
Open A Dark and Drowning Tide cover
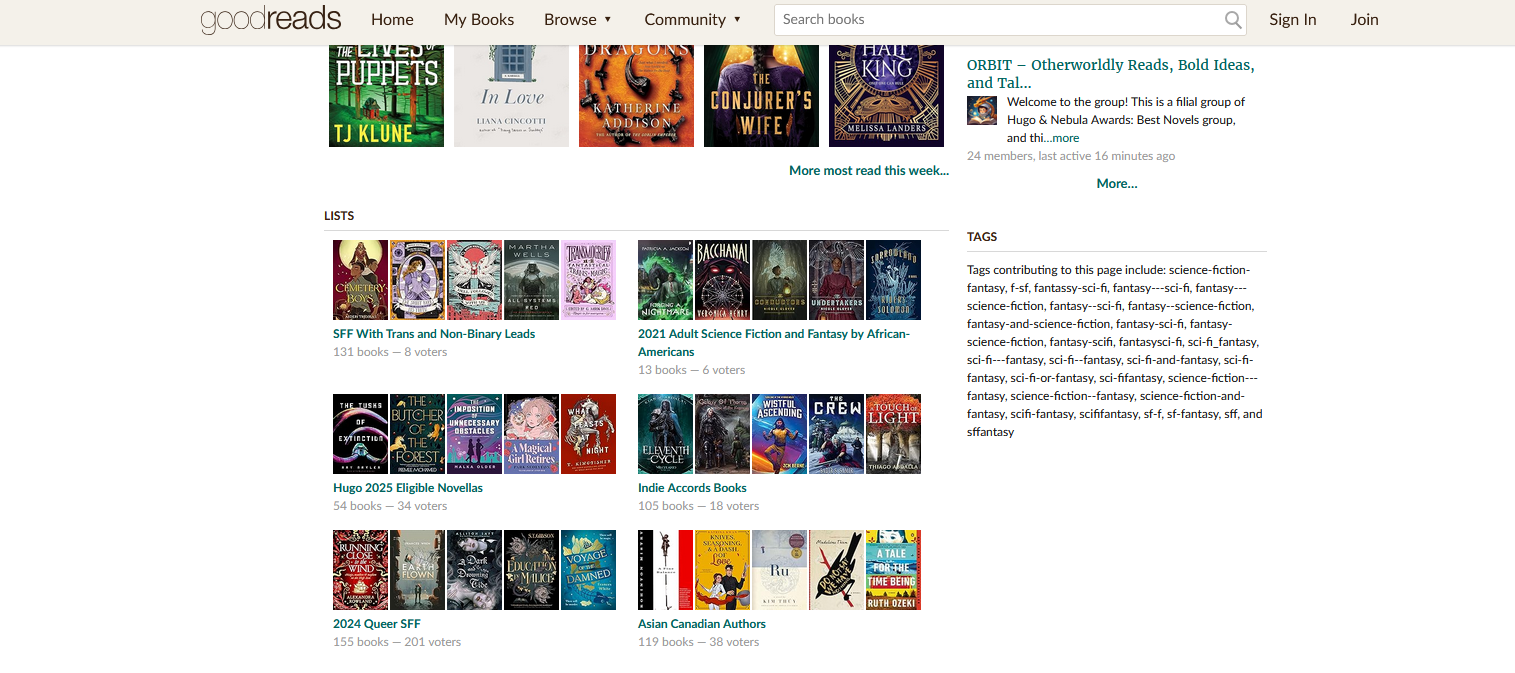(474, 570)
